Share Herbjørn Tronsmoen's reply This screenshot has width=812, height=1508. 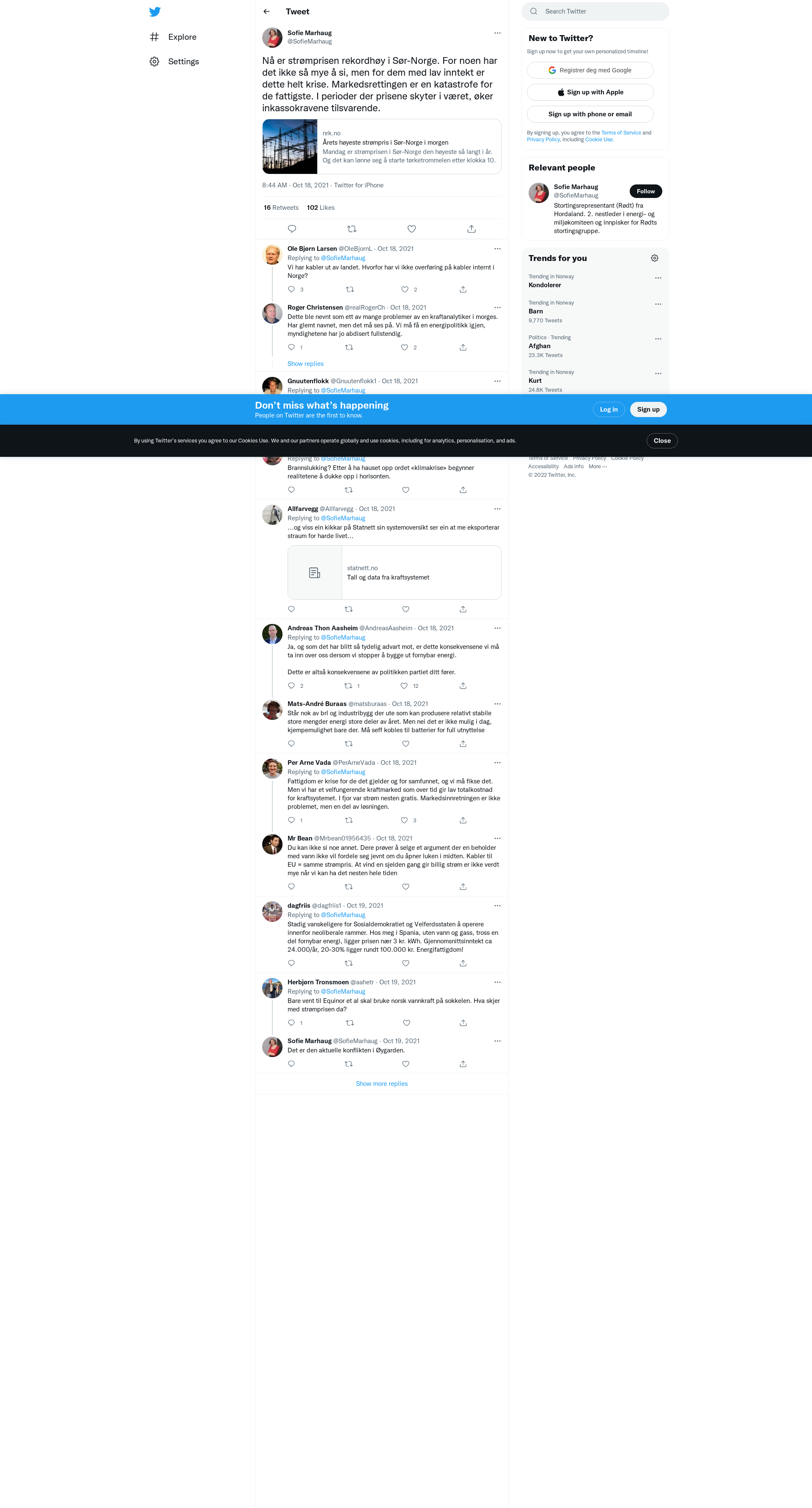pos(463,1023)
